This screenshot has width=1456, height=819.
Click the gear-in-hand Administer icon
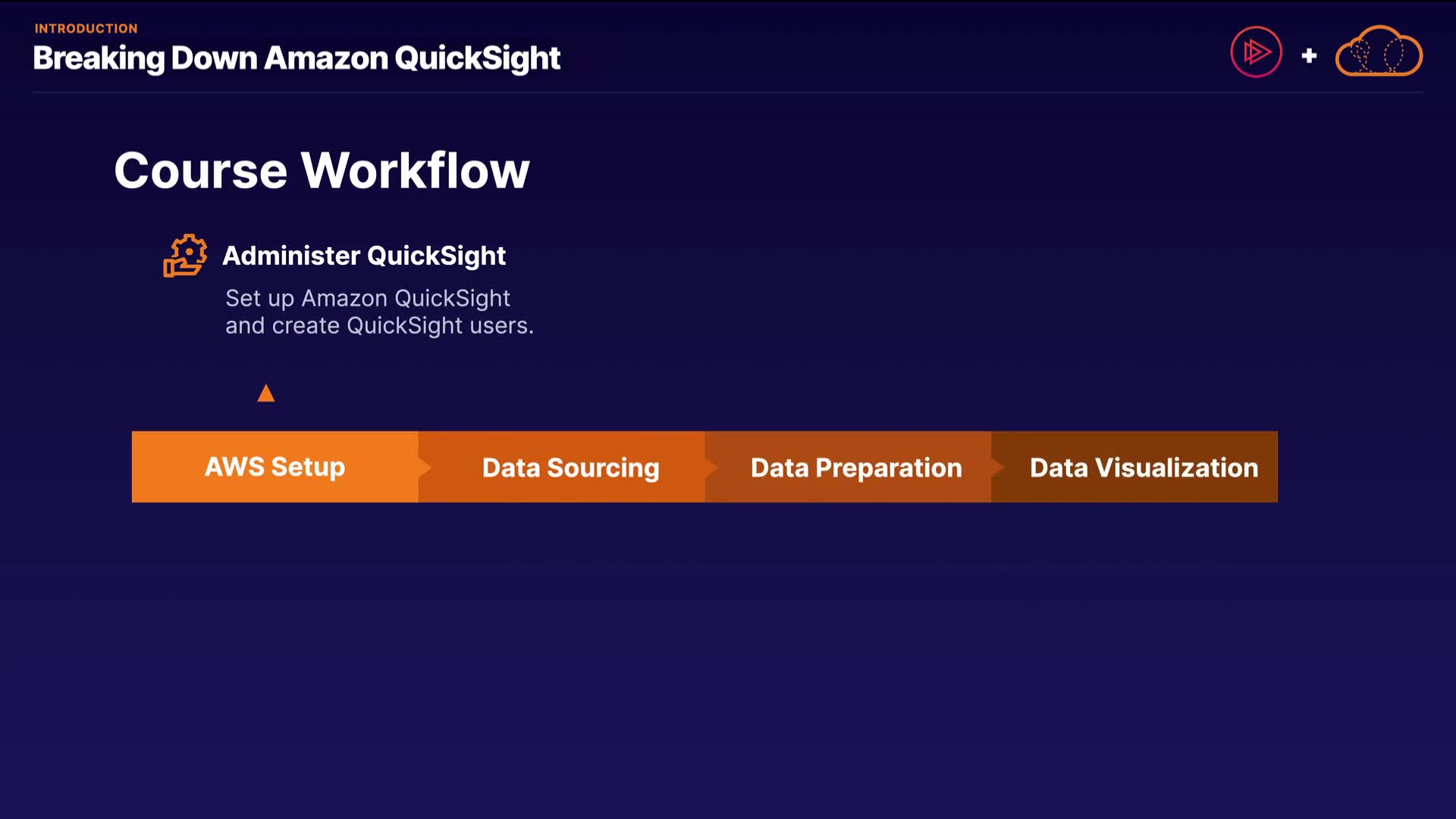pos(185,256)
